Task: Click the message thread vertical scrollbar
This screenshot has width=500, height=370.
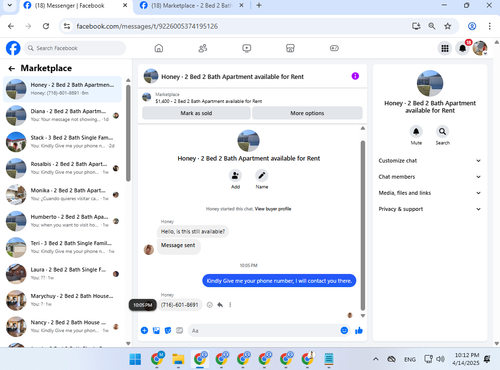Action: pyautogui.click(x=363, y=225)
